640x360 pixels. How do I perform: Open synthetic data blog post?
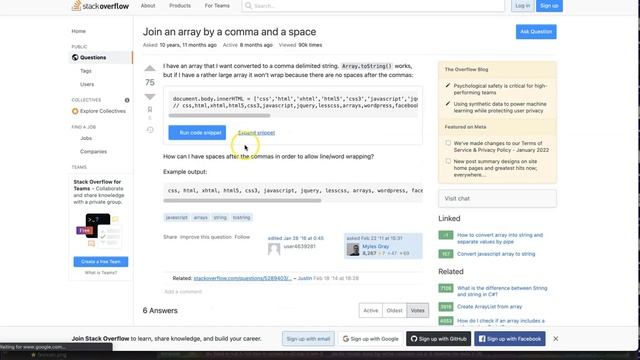click(x=500, y=107)
